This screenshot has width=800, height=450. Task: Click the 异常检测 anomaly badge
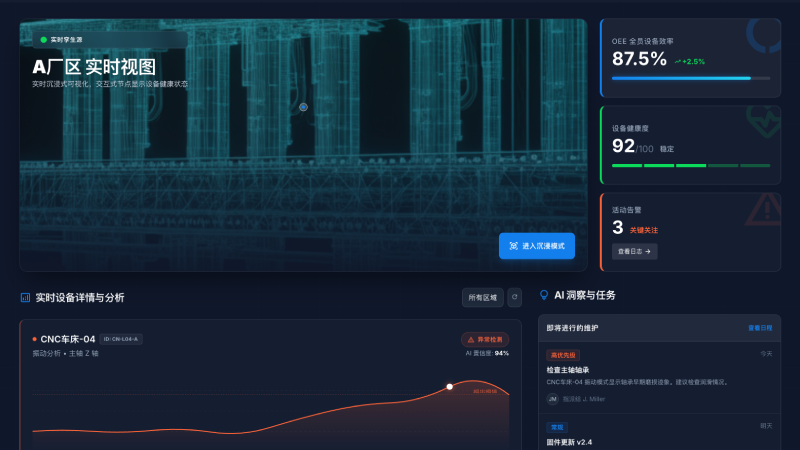tap(485, 340)
